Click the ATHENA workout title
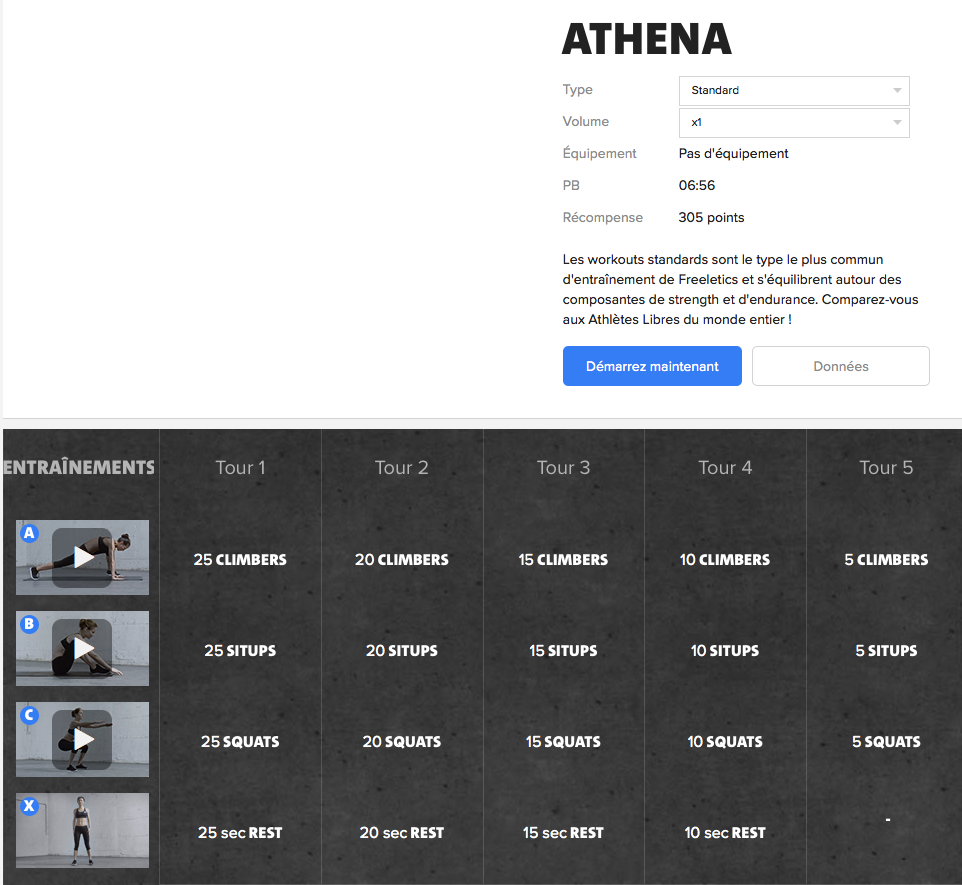962x885 pixels. coord(647,39)
